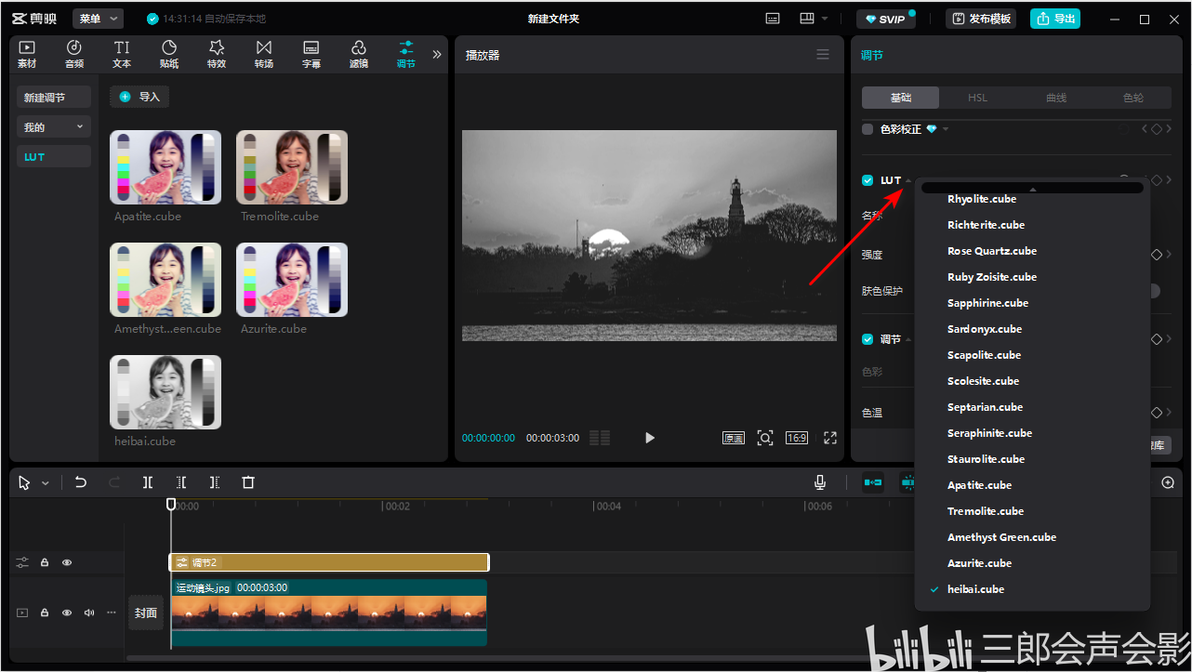Lock the main video track
The image size is (1192, 672).
45,613
